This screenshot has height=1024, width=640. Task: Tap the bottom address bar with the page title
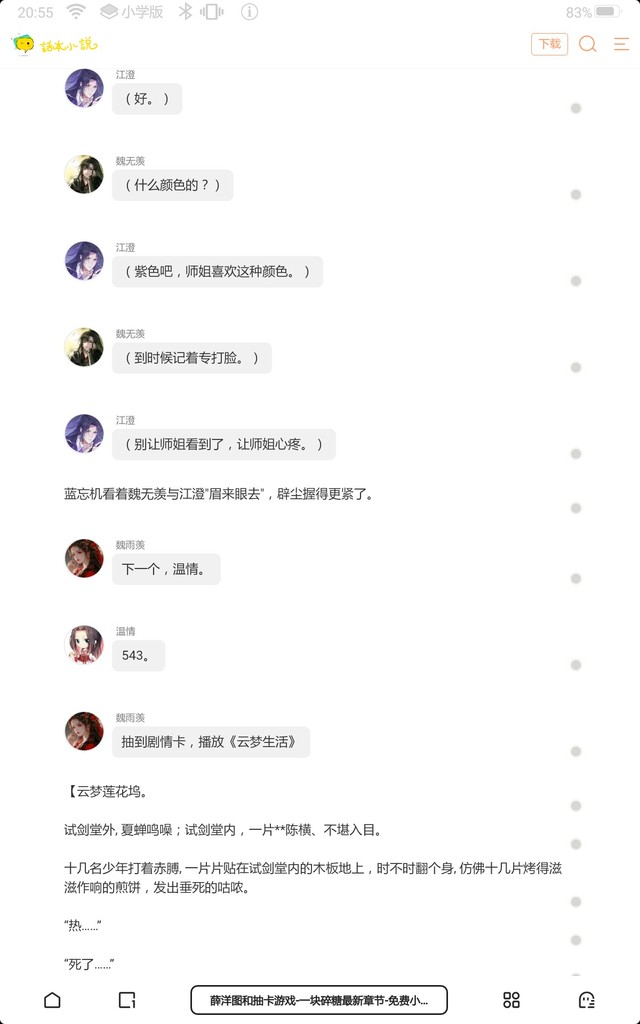point(319,1000)
